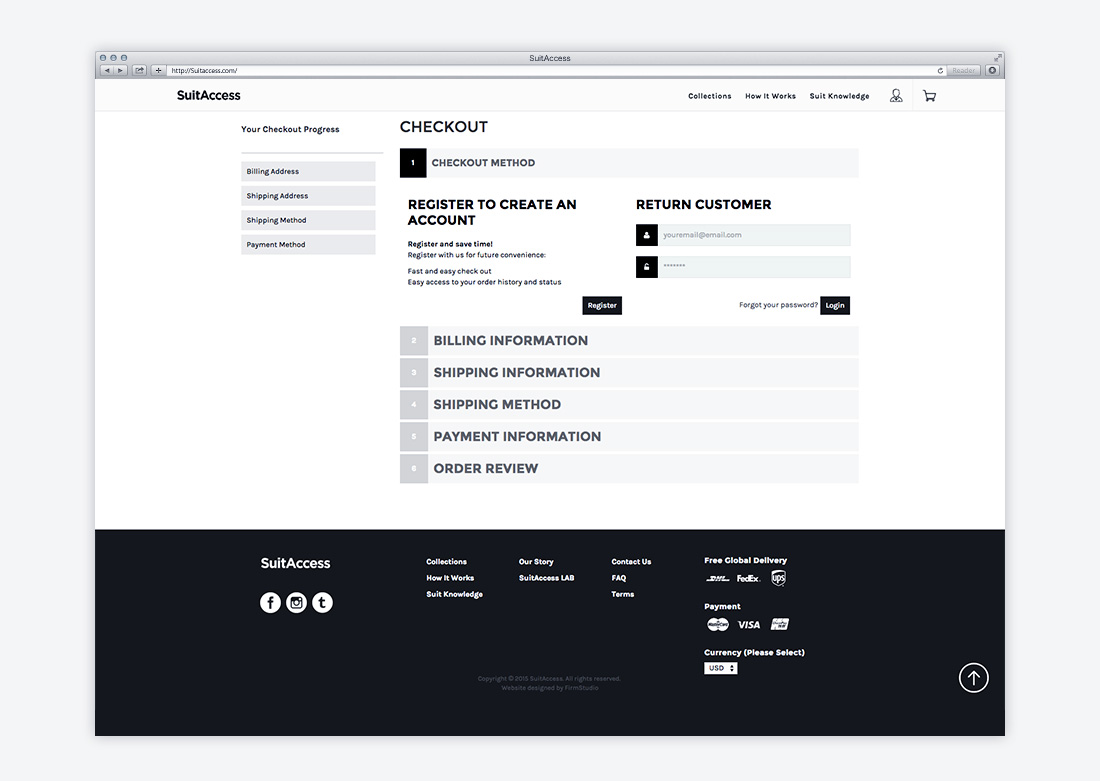Viewport: 1100px width, 781px height.
Task: Open the Instagram footer icon
Action: coord(296,603)
